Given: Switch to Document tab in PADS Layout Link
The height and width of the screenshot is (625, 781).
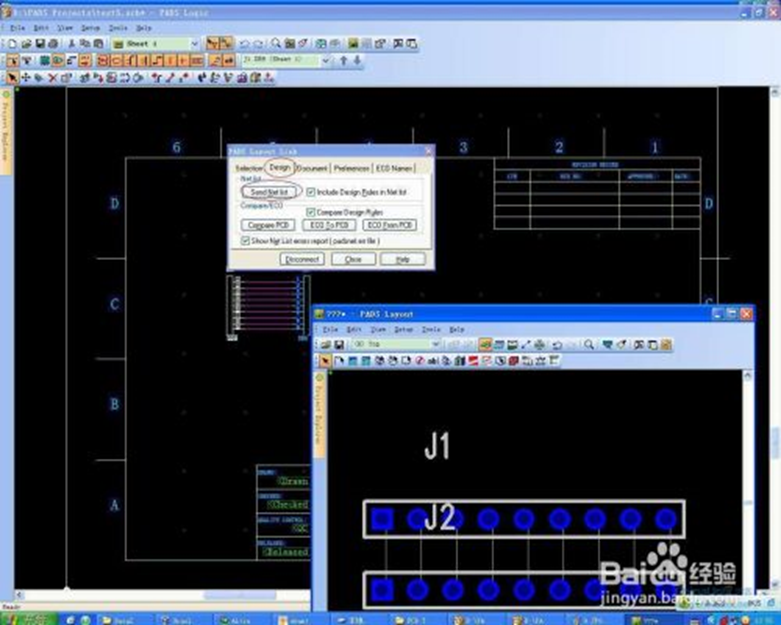Looking at the screenshot, I should [312, 168].
